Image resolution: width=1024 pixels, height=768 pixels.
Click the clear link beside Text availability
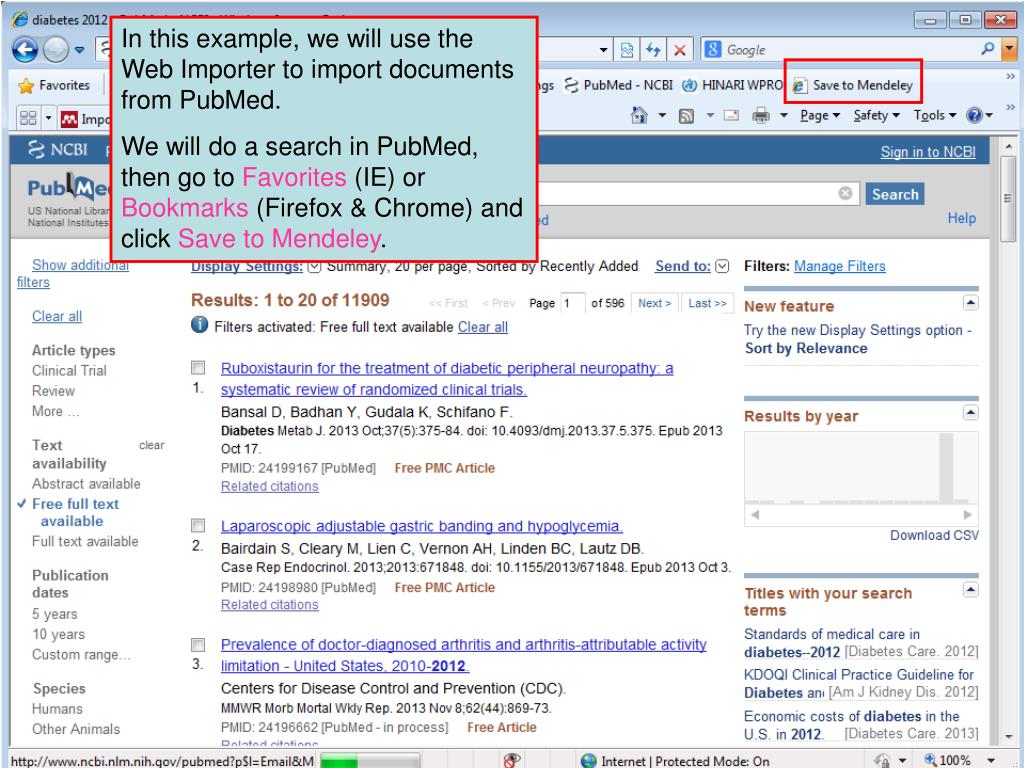point(152,445)
